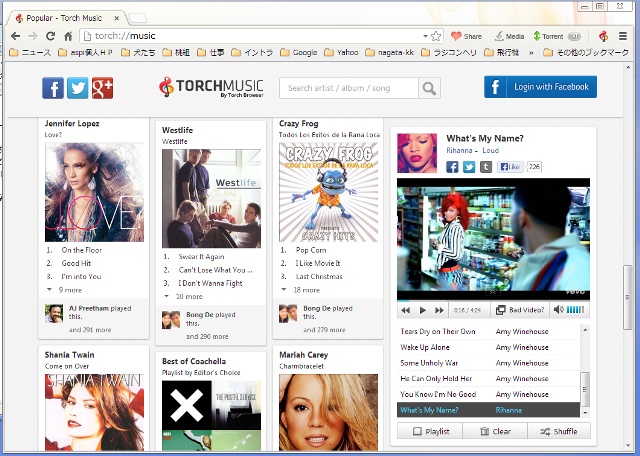640x456 pixels.
Task: Clear the playlist queue
Action: click(495, 431)
